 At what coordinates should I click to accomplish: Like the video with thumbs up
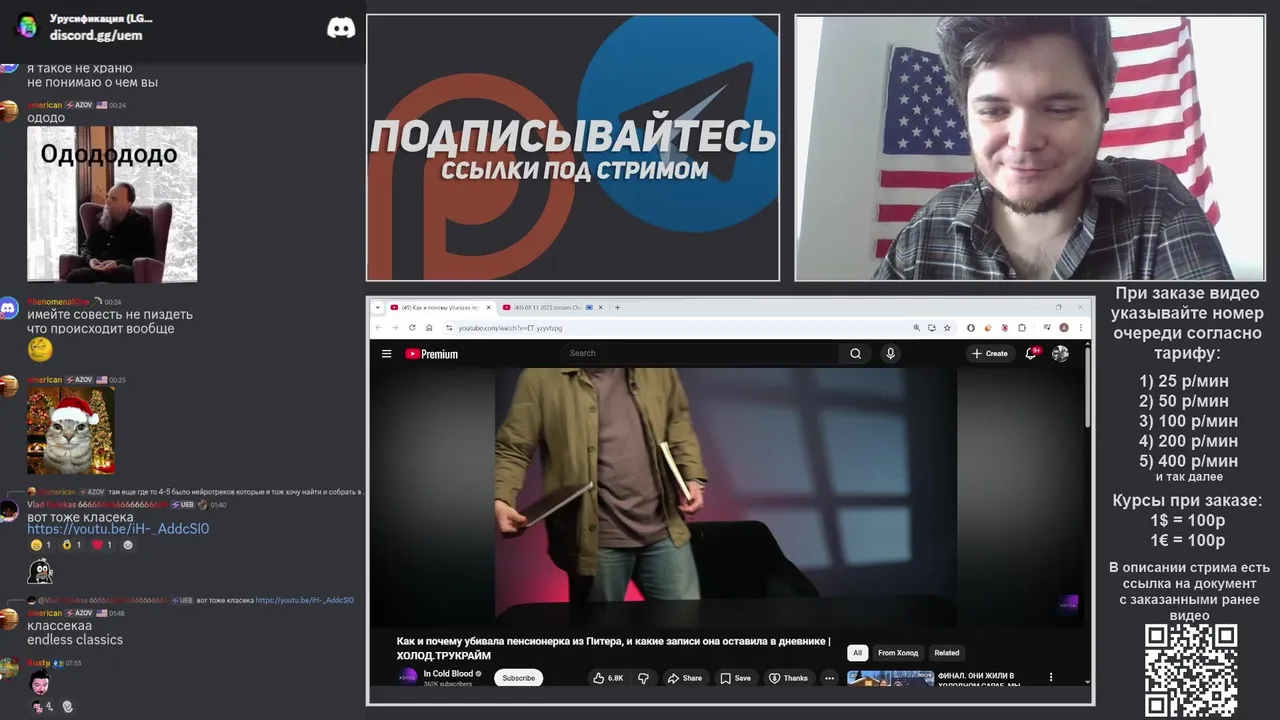[x=608, y=678]
